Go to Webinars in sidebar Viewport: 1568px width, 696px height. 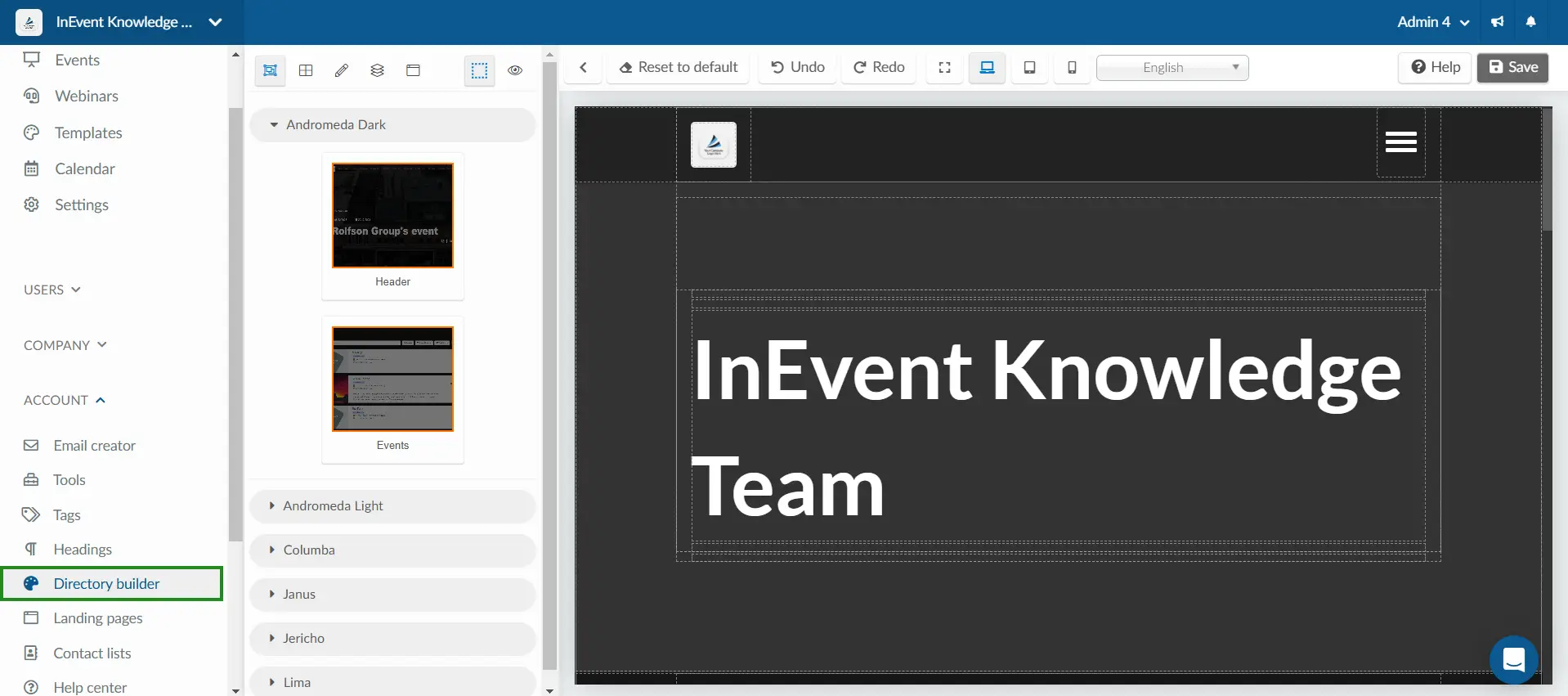87,96
